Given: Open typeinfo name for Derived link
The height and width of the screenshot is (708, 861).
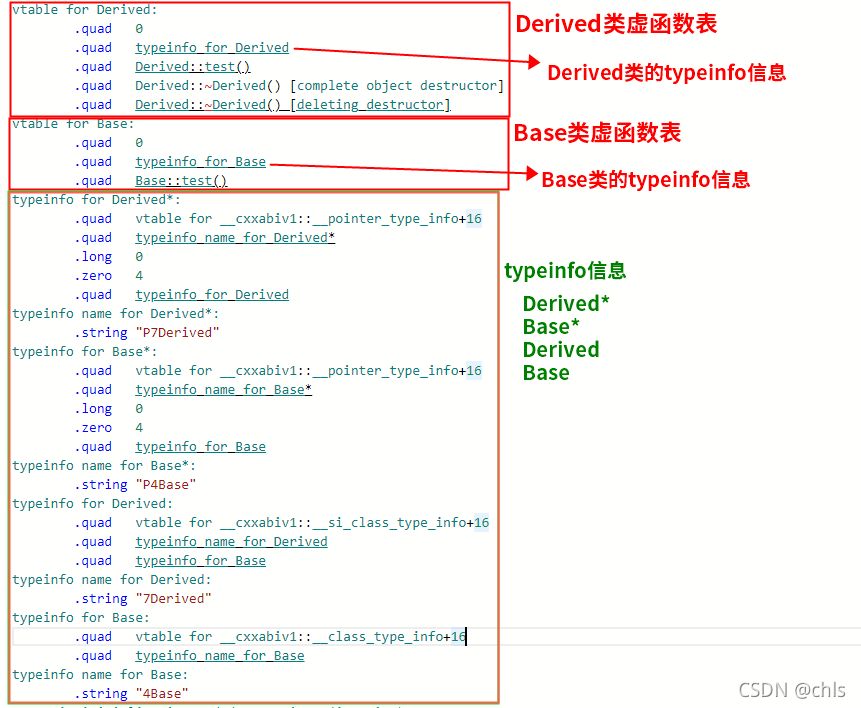Looking at the screenshot, I should (231, 542).
